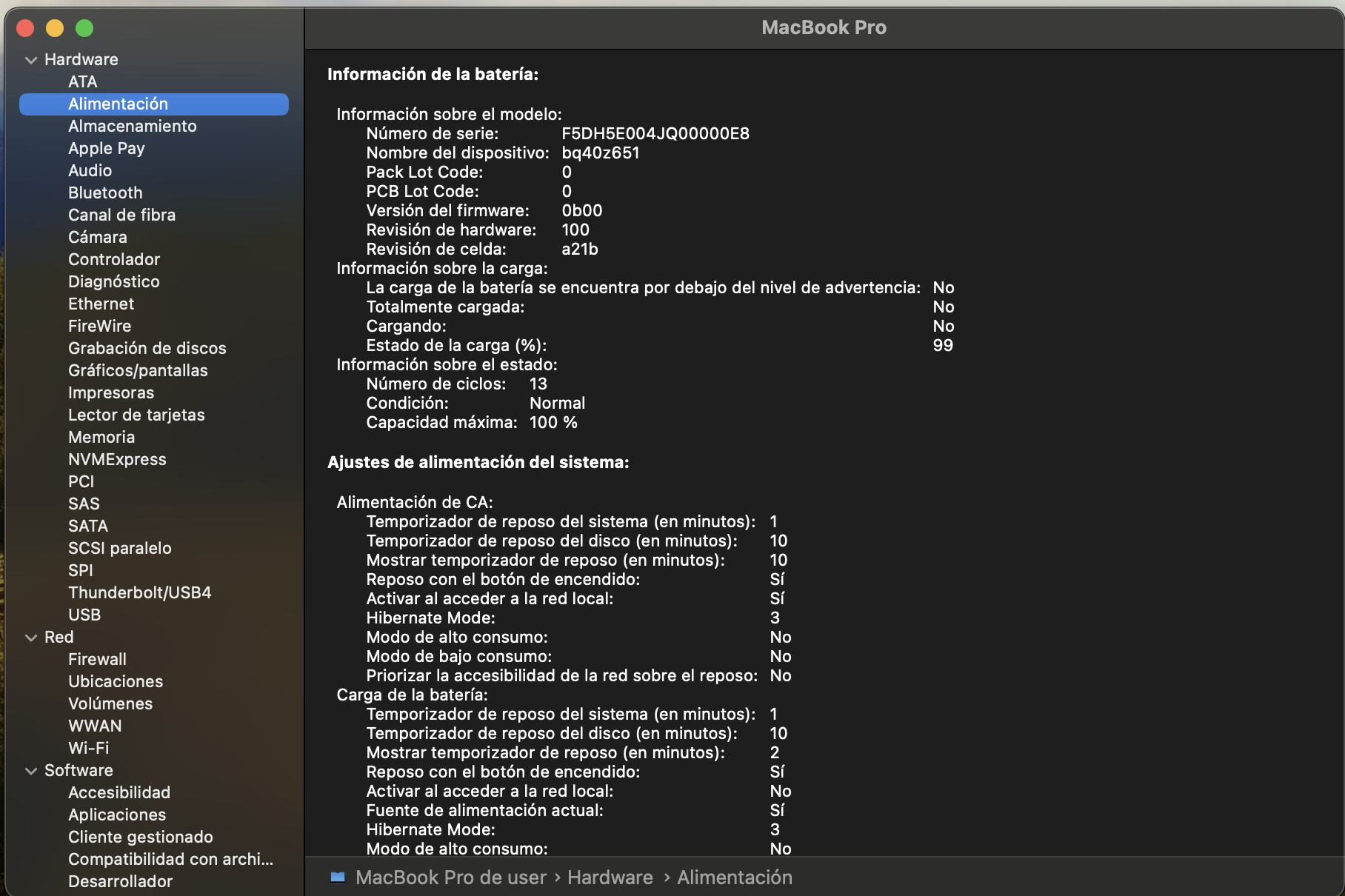
Task: Click Alimentación in the path bar
Action: tap(735, 877)
